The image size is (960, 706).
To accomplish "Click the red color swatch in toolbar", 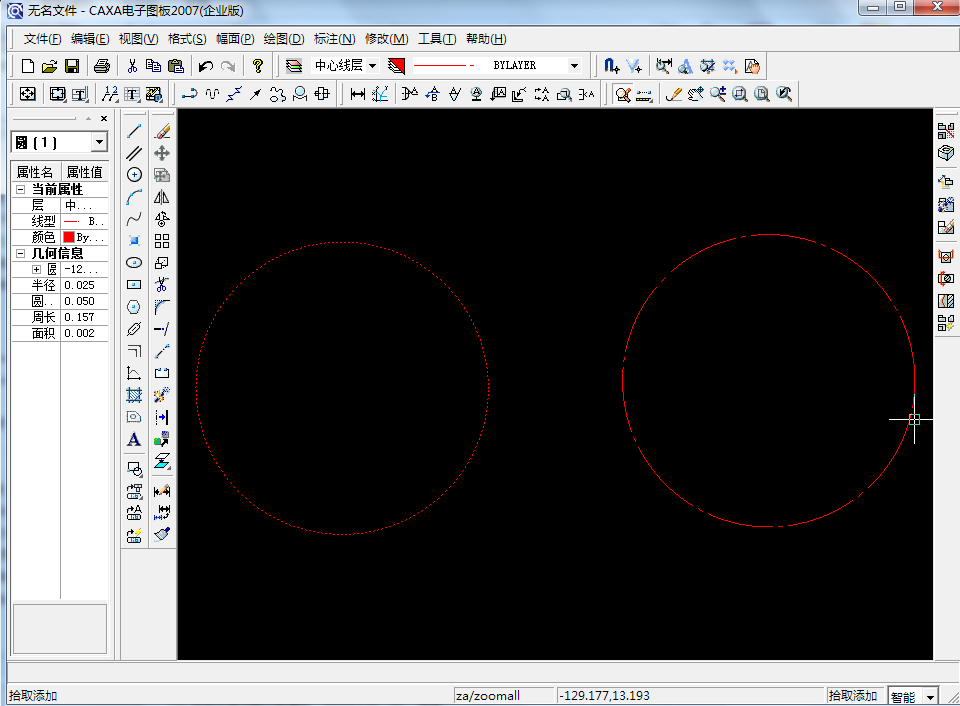I will (x=397, y=66).
